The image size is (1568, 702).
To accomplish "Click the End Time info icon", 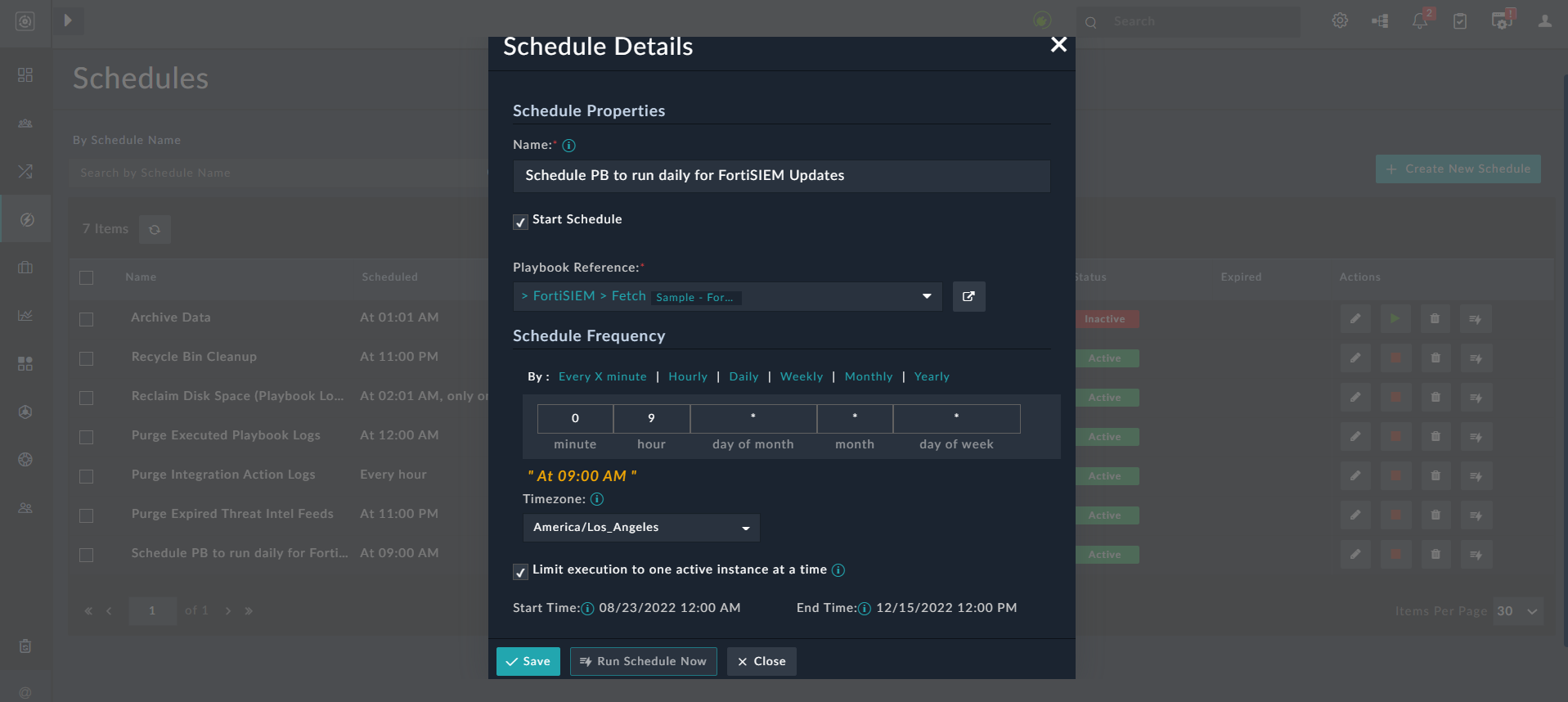I will pos(865,609).
